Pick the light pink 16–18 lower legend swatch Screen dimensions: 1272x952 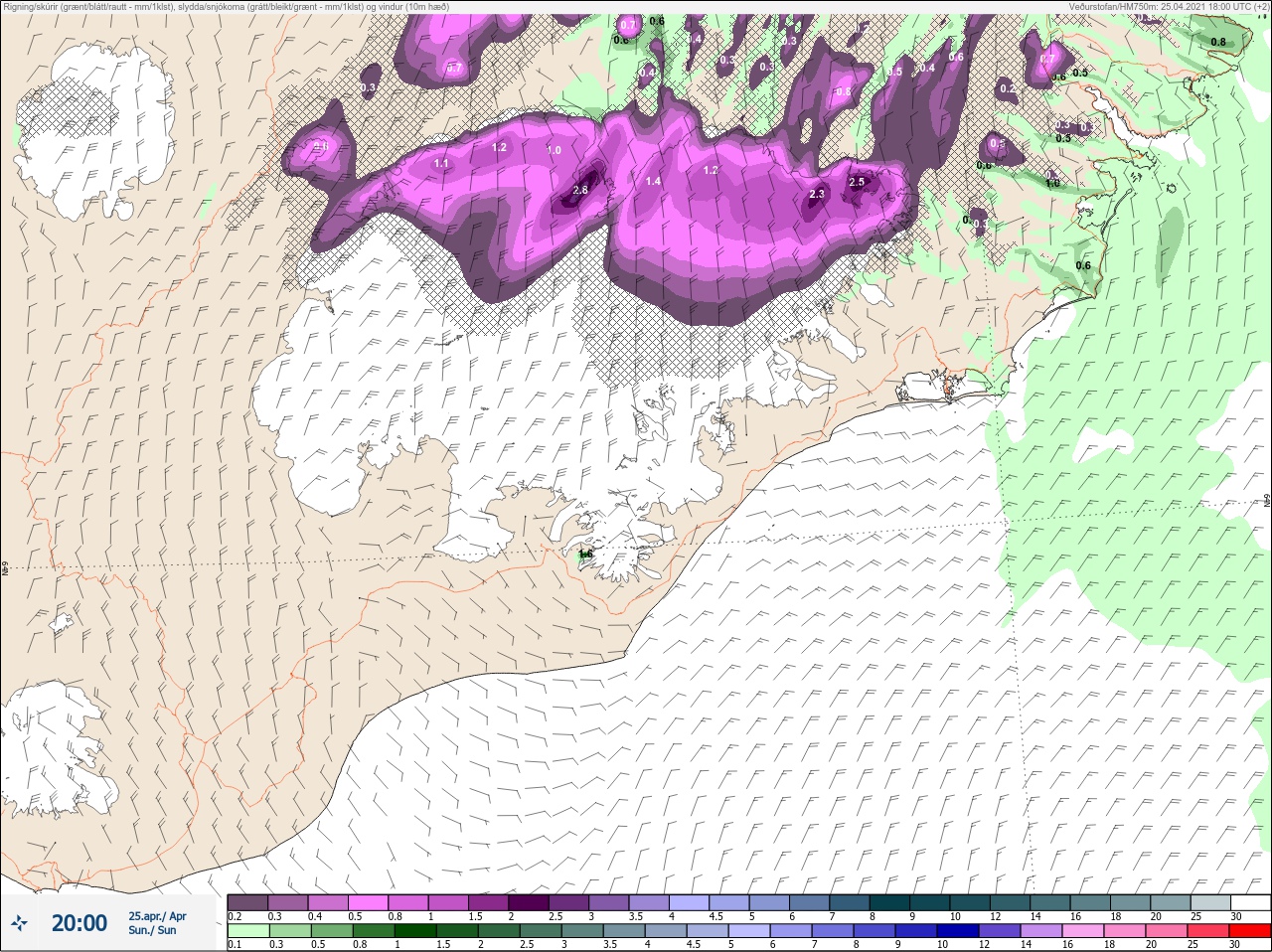point(1083,931)
